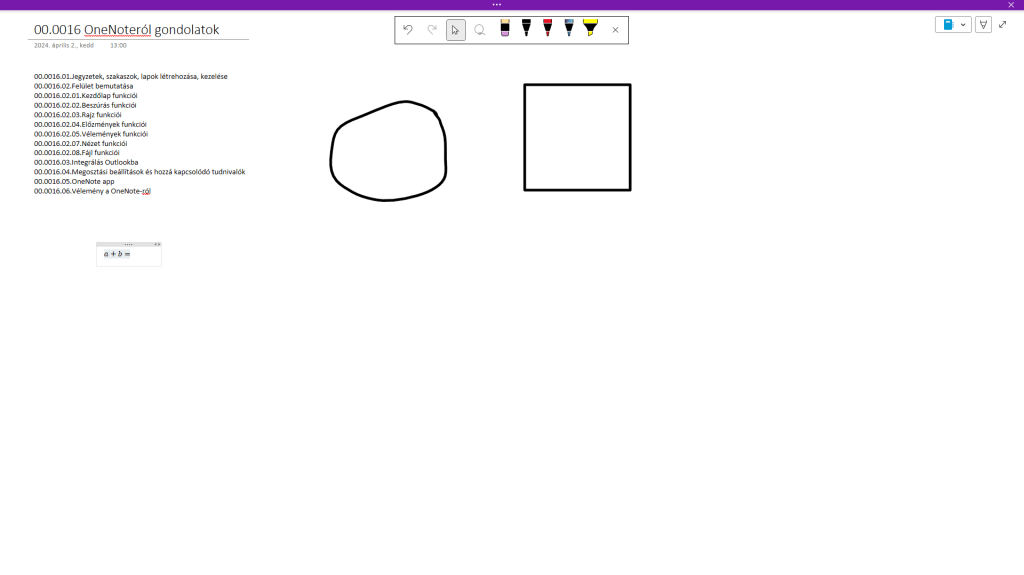Click the page title '00.0016 OneNoteról gondolatok'
Image resolution: width=1024 pixels, height=575 pixels.
click(x=126, y=30)
